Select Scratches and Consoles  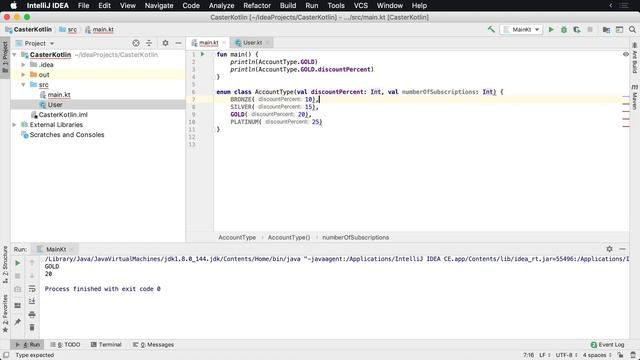click(67, 135)
